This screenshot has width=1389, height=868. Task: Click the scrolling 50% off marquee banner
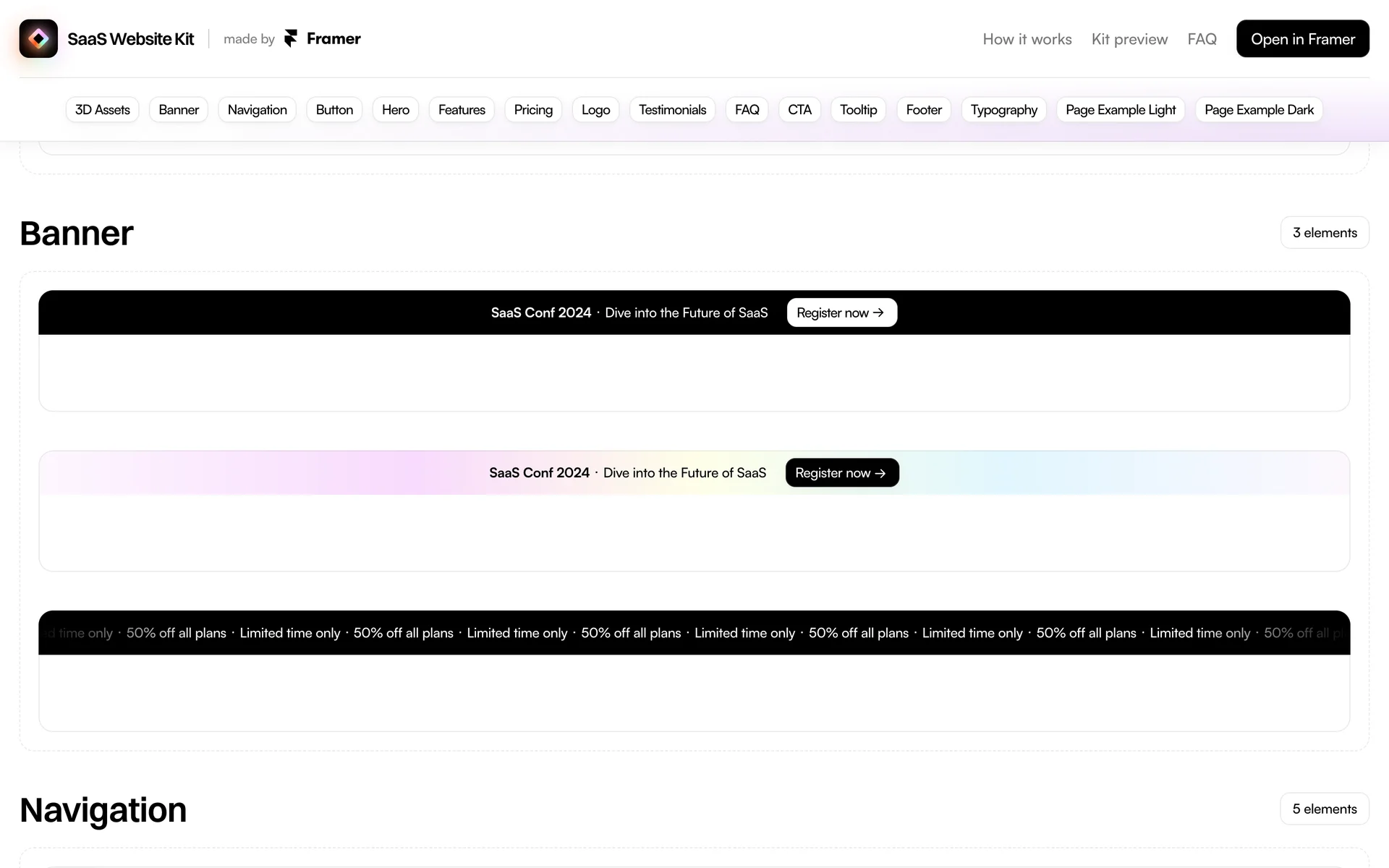click(x=694, y=633)
